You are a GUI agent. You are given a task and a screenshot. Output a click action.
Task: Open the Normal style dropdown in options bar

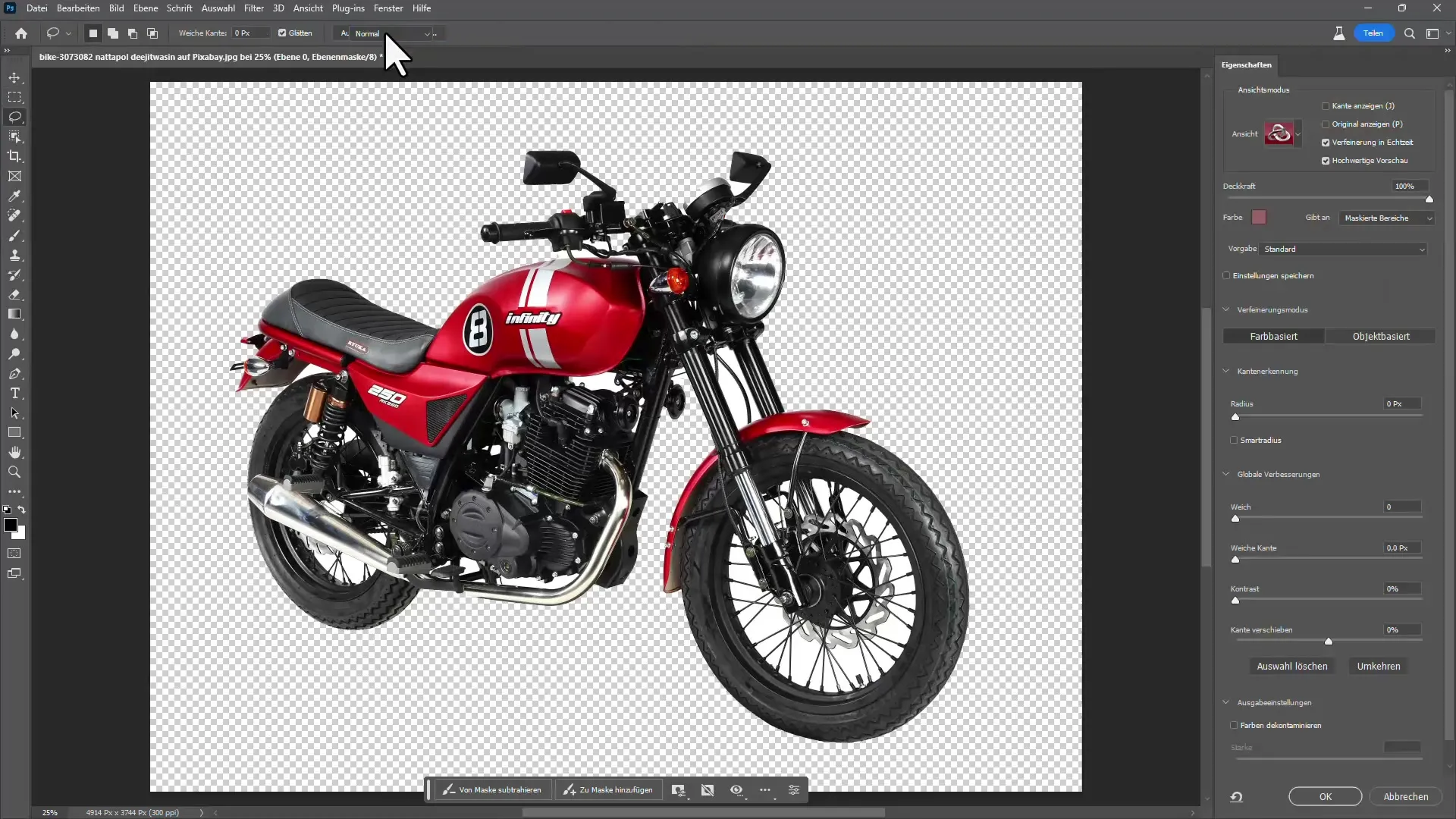tap(391, 33)
